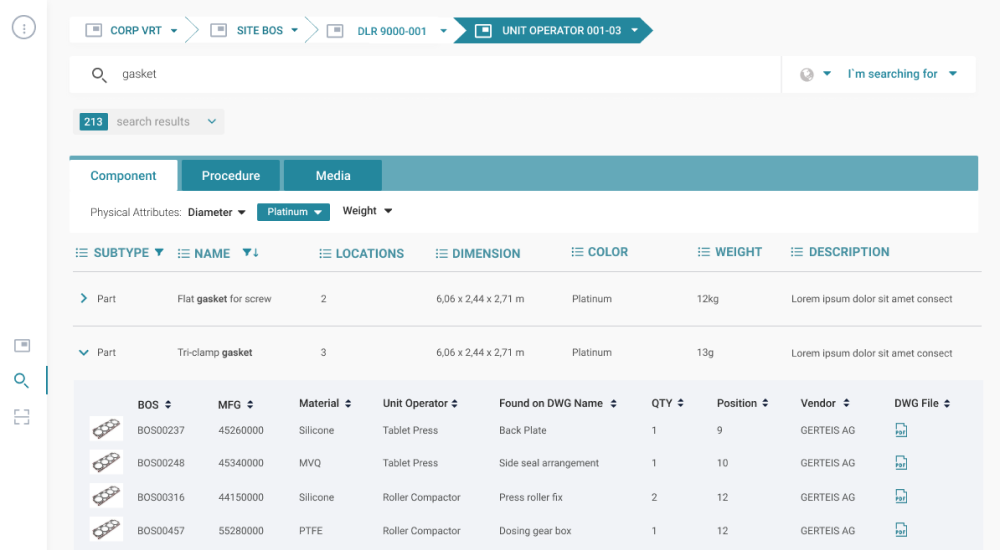This screenshot has width=1000, height=550.
Task: Click the DESCRIPTION column header
Action: [x=849, y=252]
